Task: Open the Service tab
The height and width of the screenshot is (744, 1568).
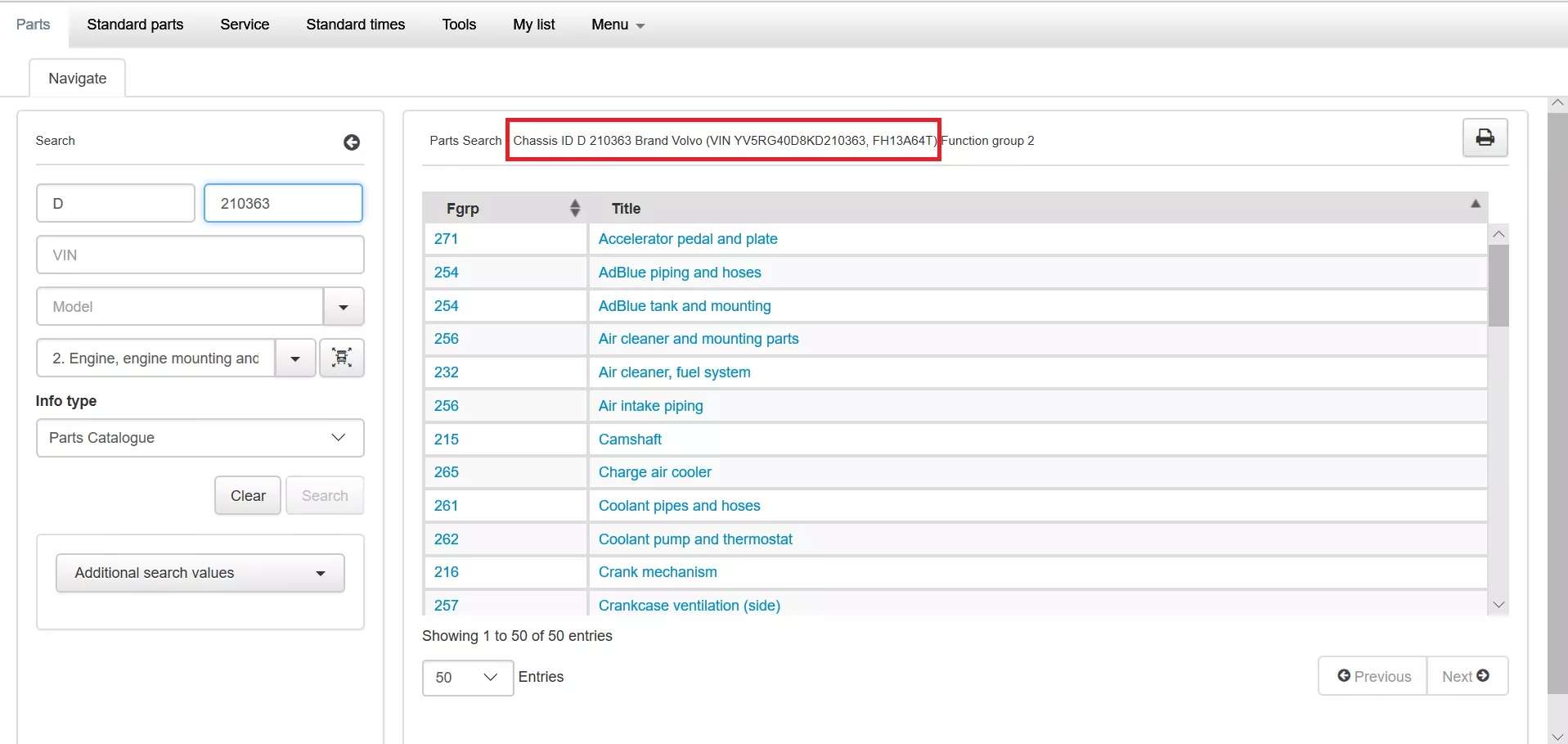Action: click(245, 25)
